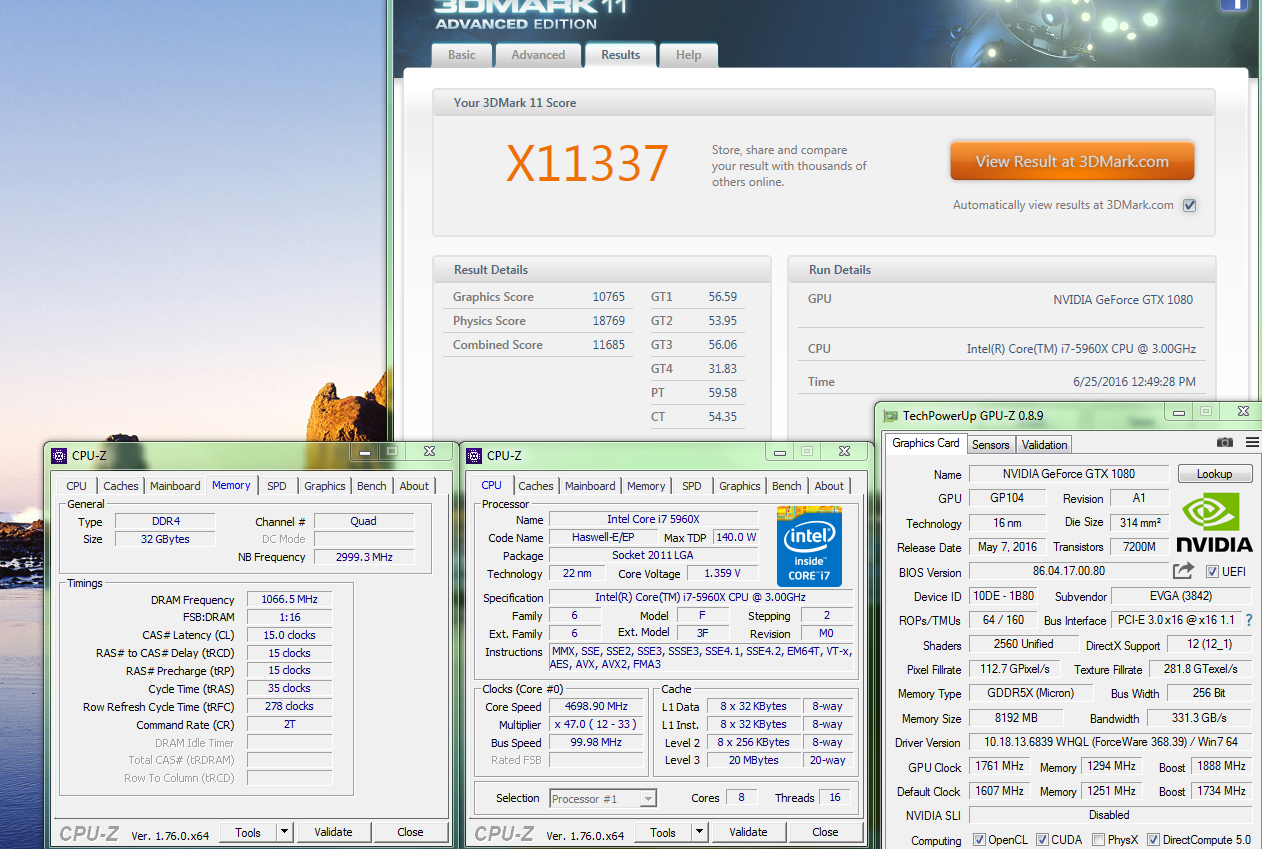Toggle the CUDA checkbox
1262x849 pixels.
tap(1042, 840)
